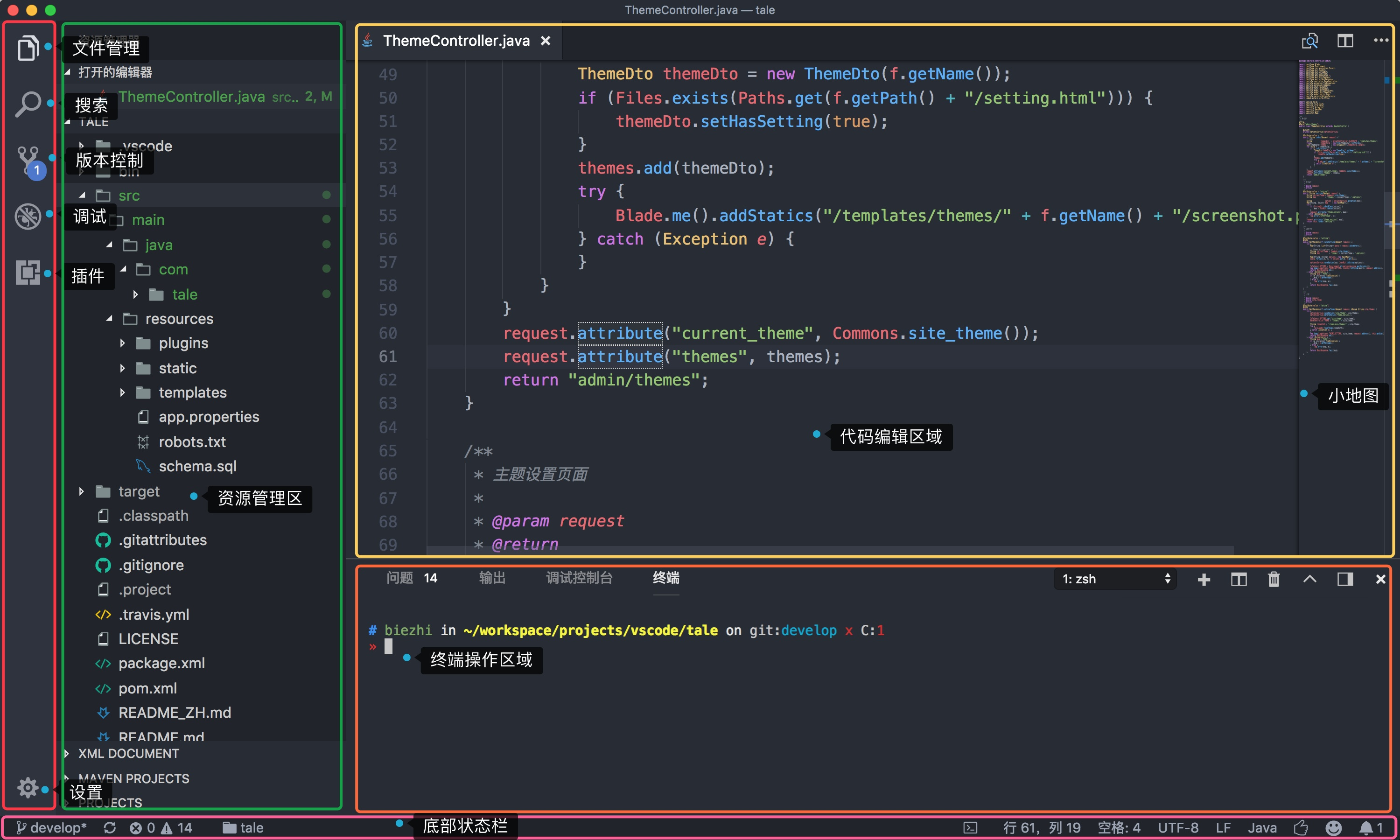
Task: Toggle panel position to the right
Action: coord(1344,579)
